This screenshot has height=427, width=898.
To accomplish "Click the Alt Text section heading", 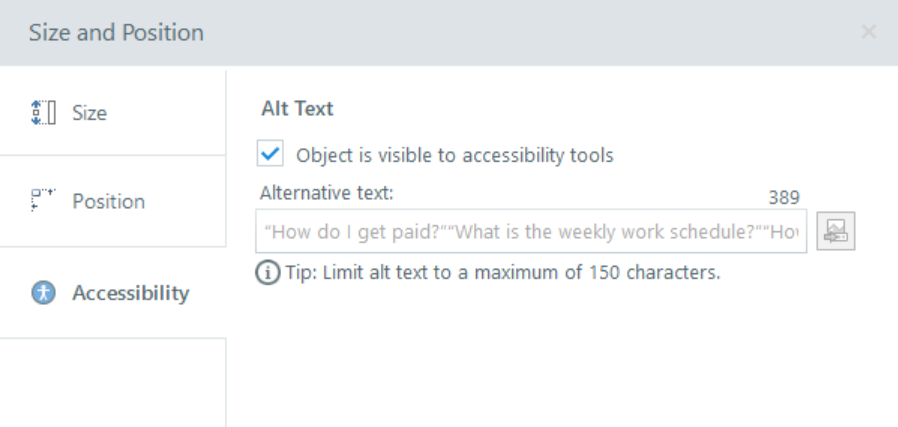I will 297,108.
